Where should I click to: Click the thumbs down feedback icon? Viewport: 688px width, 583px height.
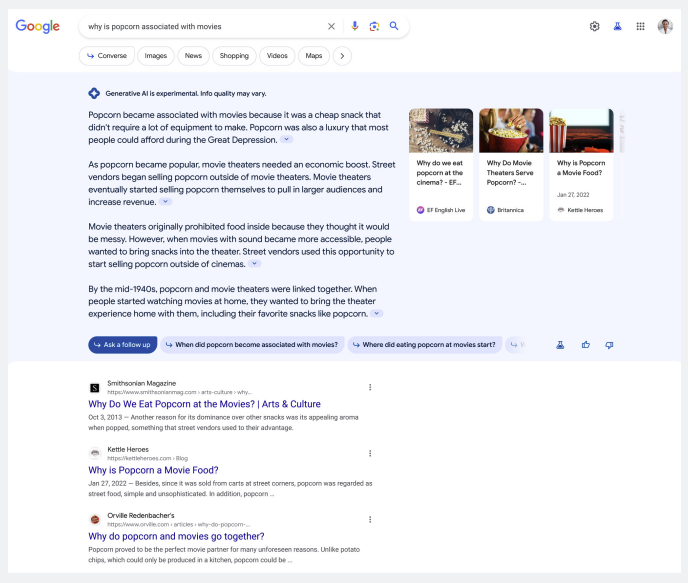point(609,345)
